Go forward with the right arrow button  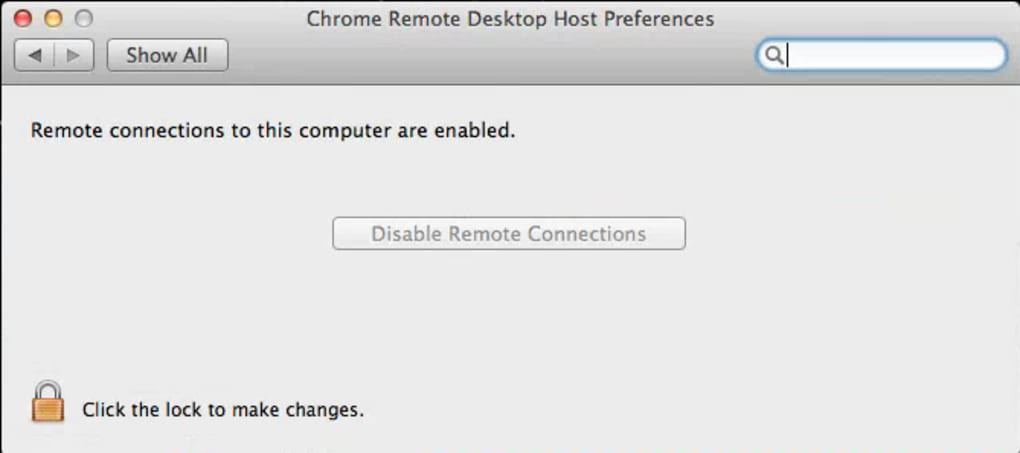(x=73, y=55)
